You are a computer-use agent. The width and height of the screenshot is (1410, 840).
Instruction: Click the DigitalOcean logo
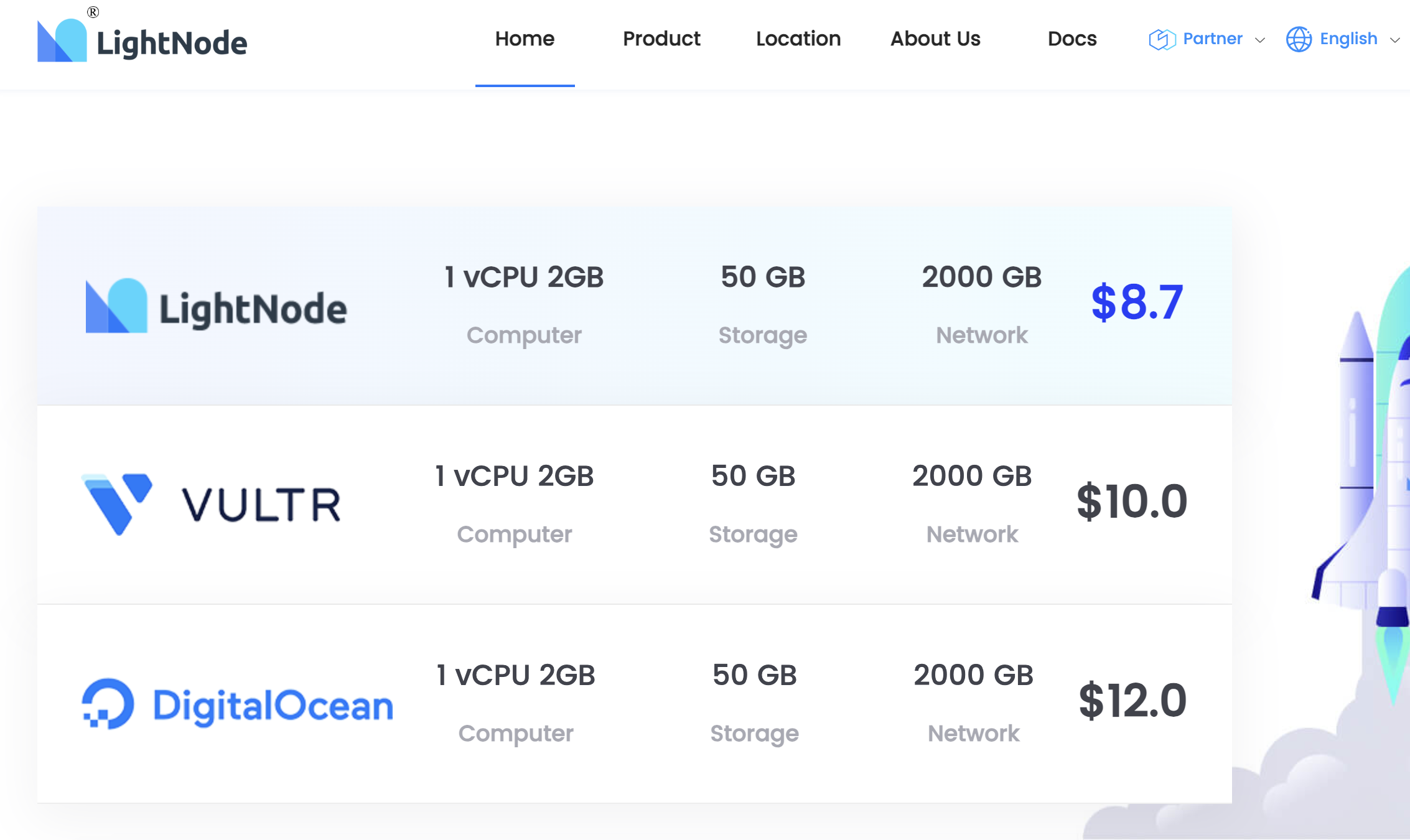pyautogui.click(x=238, y=704)
